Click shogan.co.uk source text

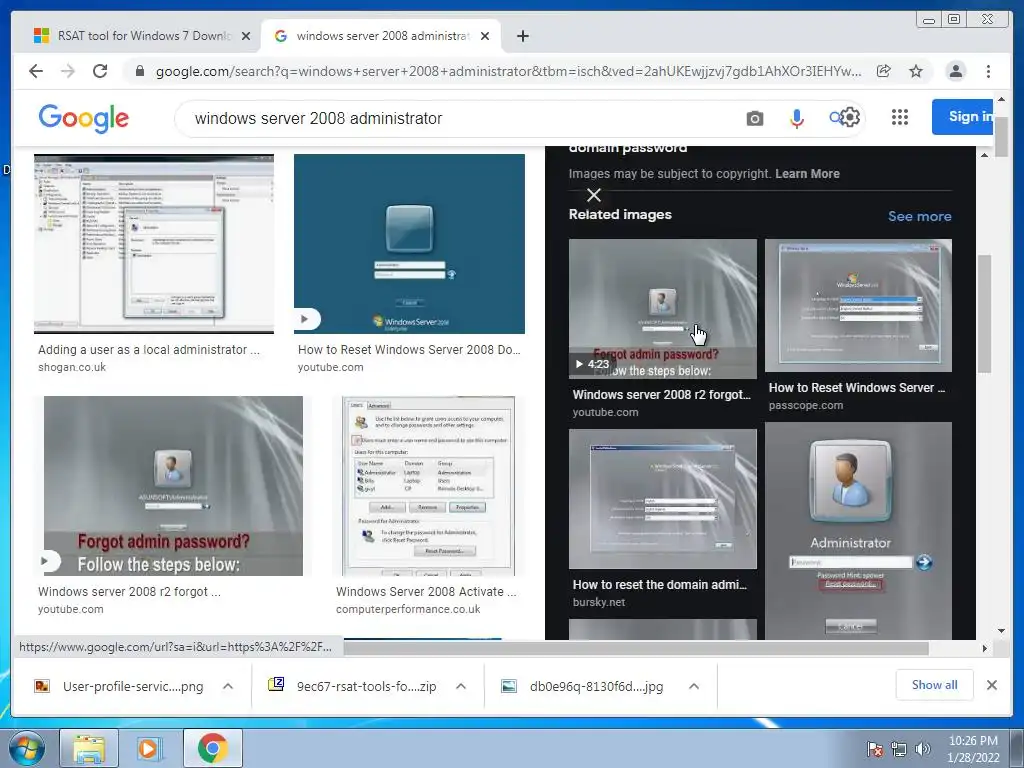(x=72, y=367)
